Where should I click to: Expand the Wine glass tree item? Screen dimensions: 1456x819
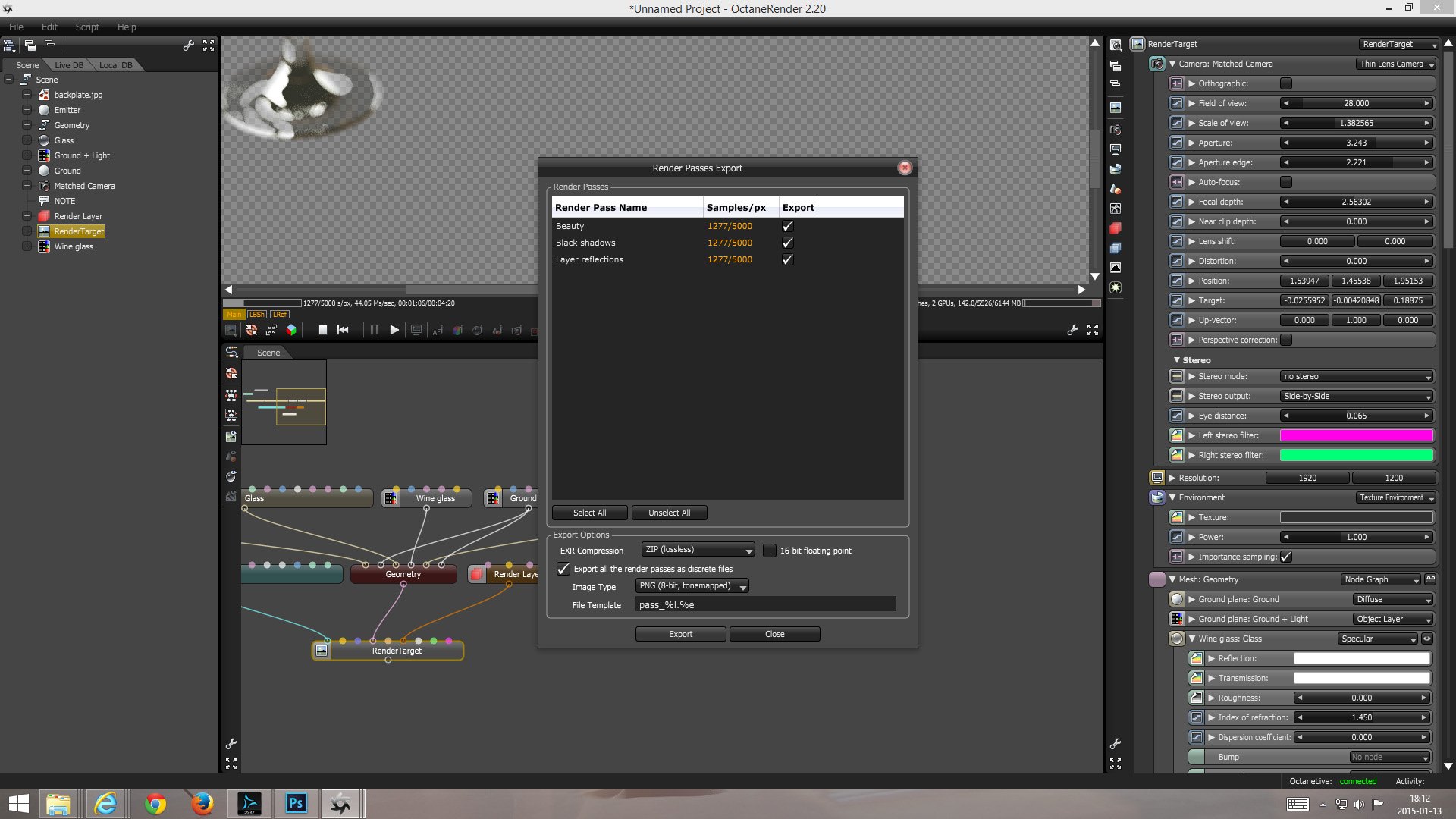coord(27,246)
